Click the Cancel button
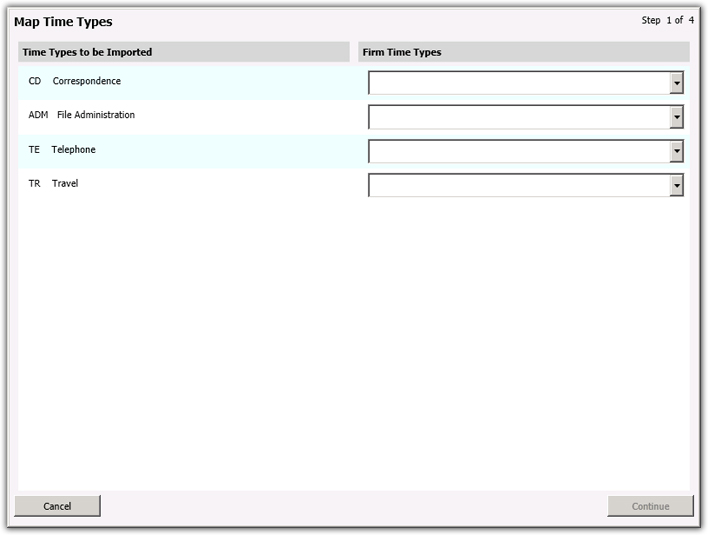The width and height of the screenshot is (708, 535). tap(57, 506)
